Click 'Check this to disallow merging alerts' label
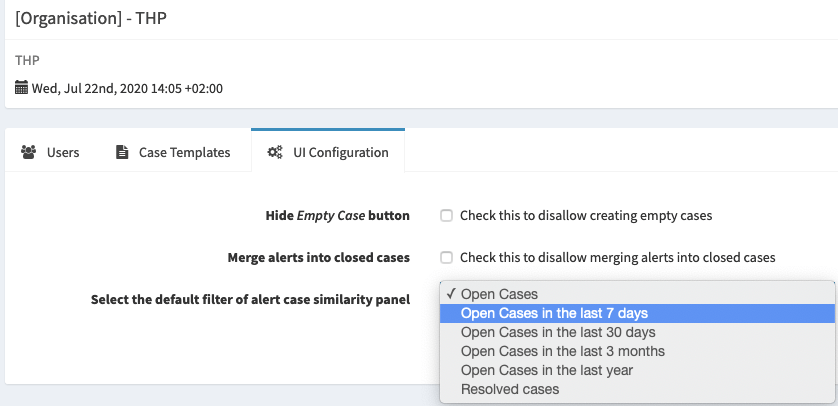 click(x=617, y=257)
